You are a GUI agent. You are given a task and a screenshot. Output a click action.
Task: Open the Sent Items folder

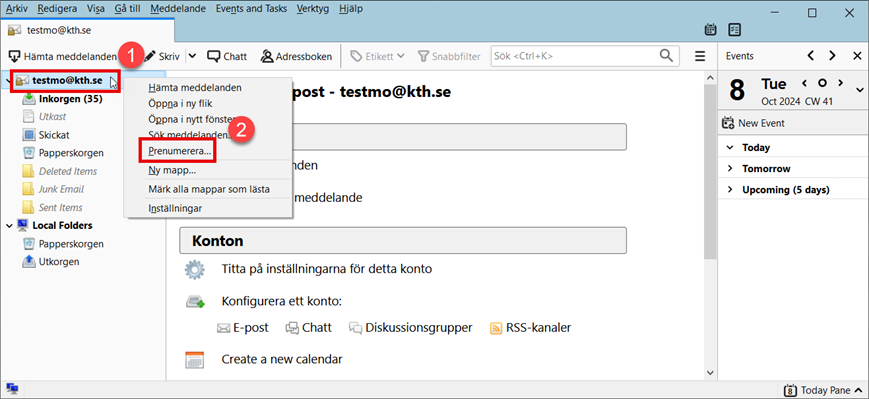tap(60, 207)
